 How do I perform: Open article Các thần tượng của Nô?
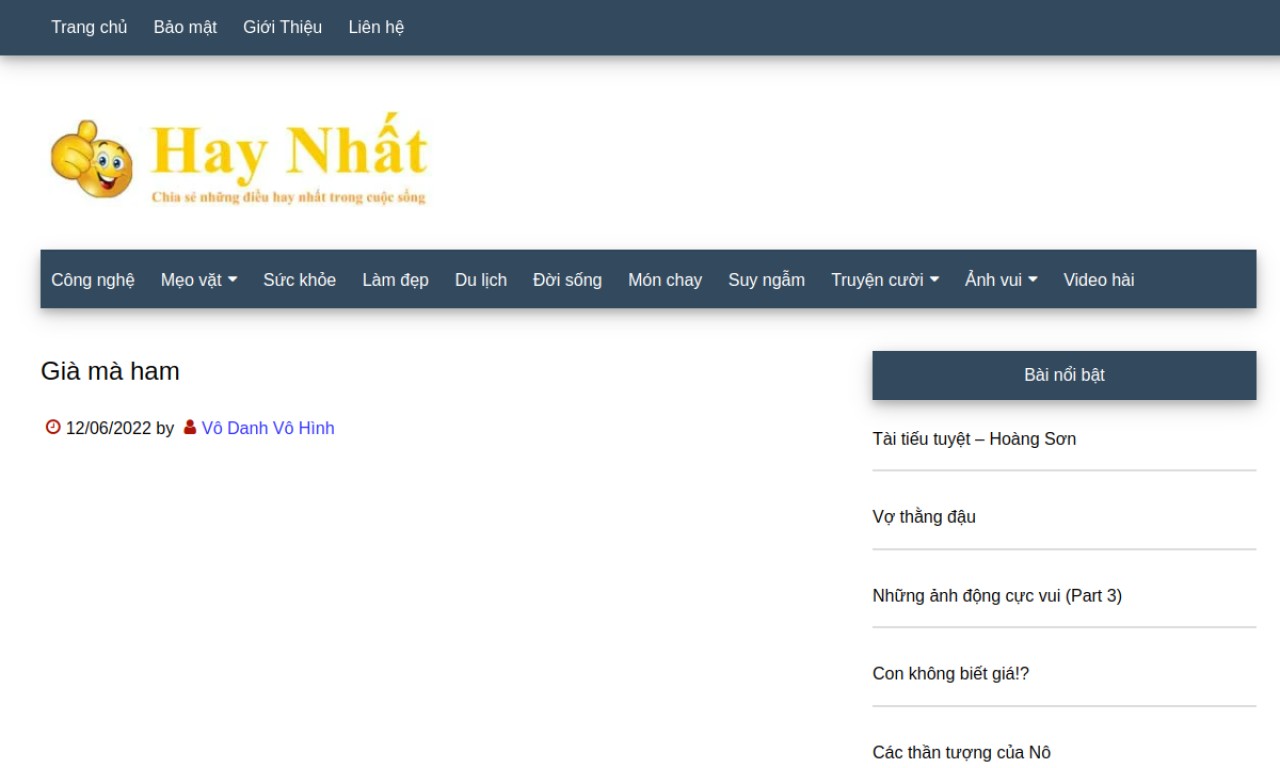961,753
